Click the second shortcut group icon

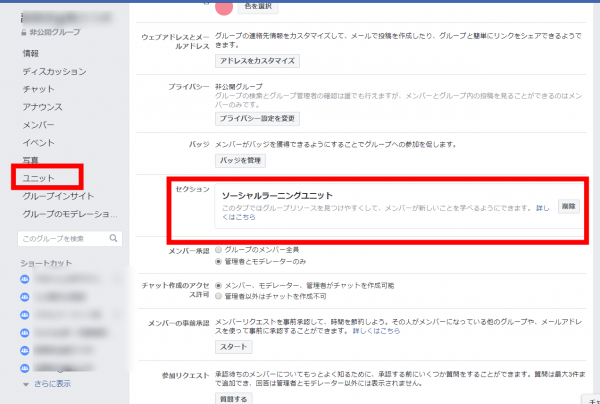(x=24, y=297)
